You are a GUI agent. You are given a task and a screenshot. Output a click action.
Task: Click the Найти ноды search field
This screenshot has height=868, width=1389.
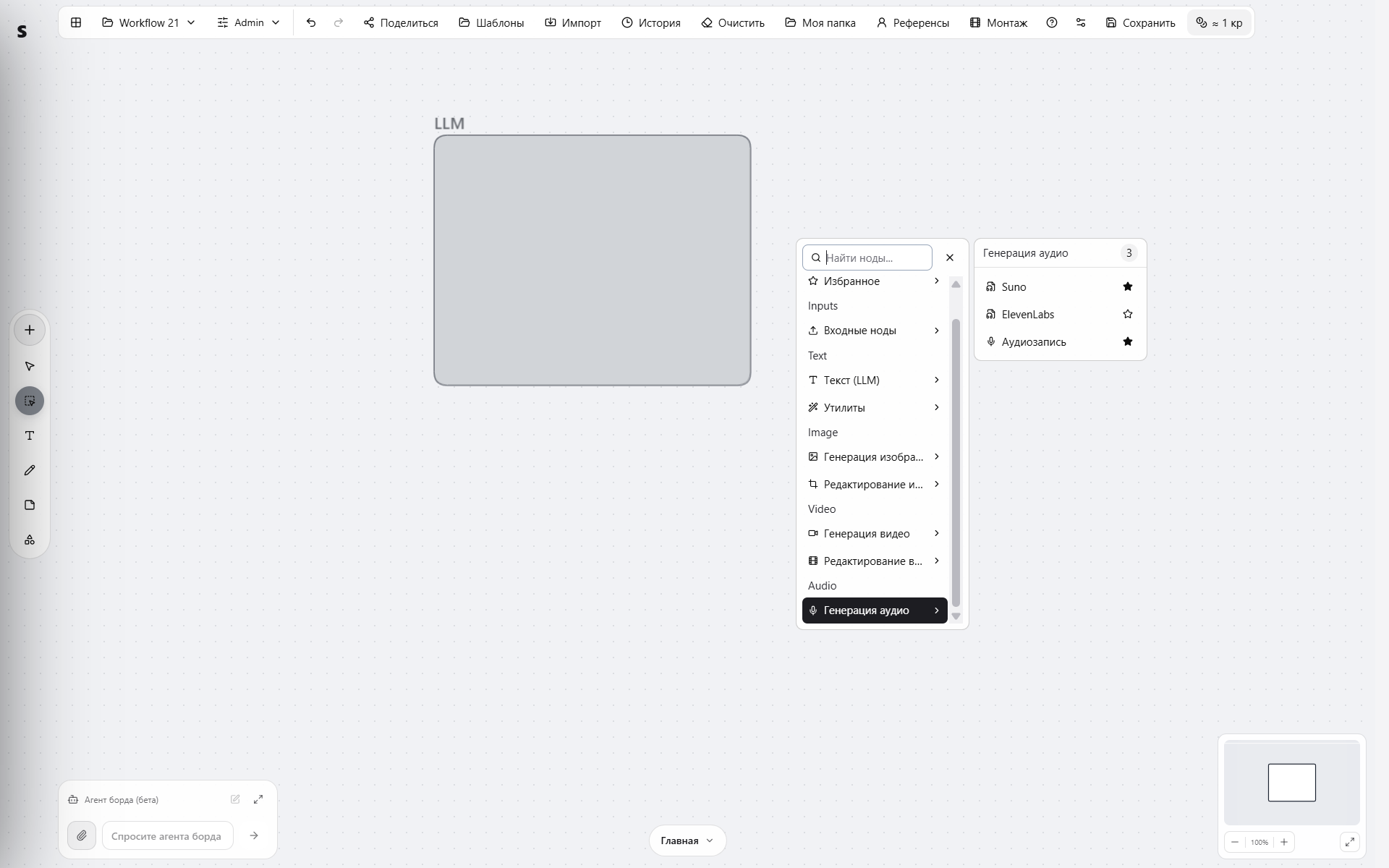point(867,258)
